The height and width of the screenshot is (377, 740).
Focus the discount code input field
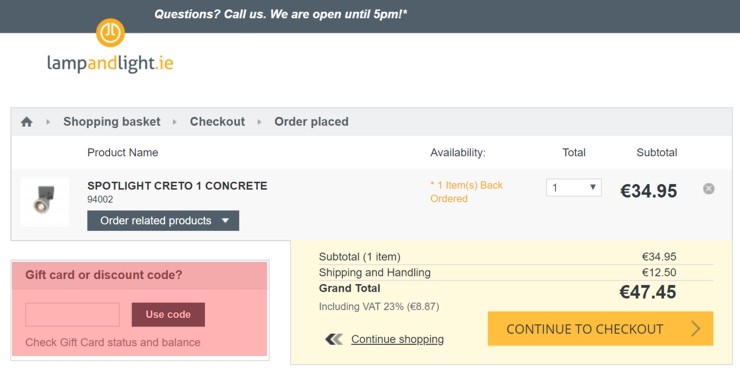pos(72,315)
